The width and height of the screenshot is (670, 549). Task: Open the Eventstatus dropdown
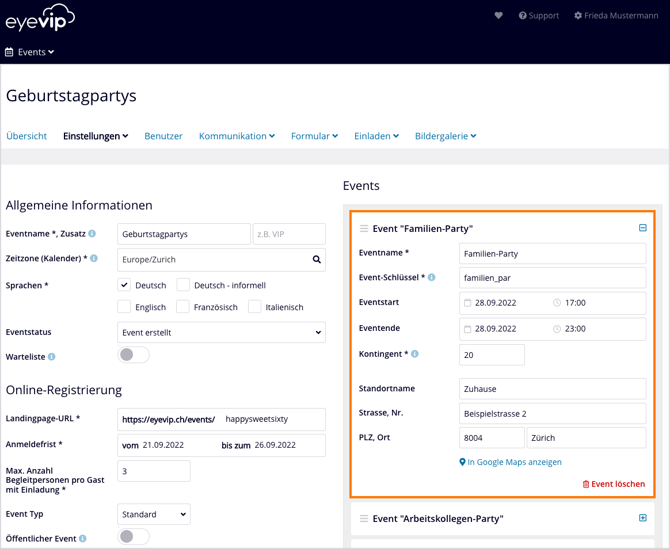(x=221, y=333)
